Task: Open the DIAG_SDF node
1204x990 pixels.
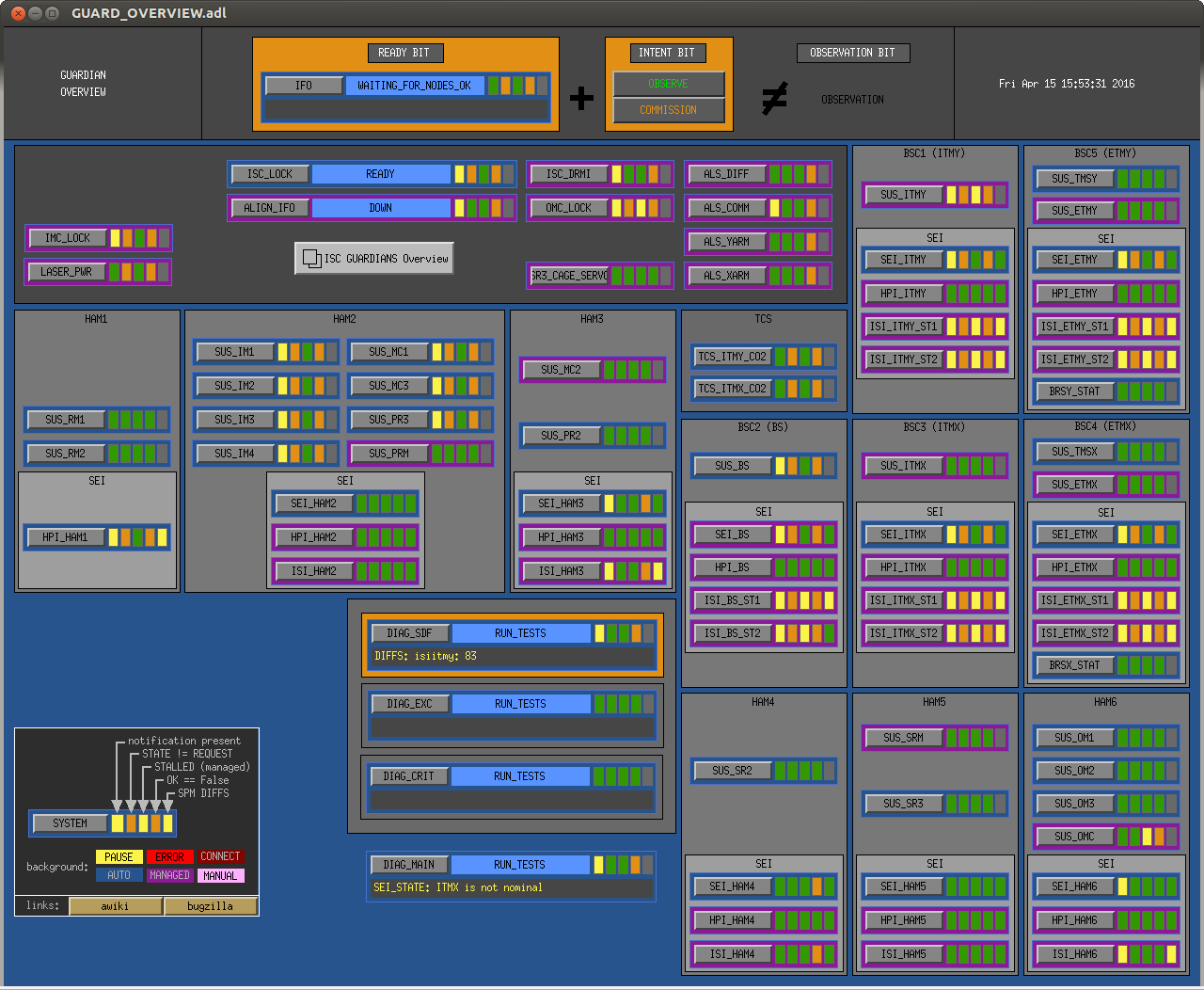Action: tap(410, 633)
